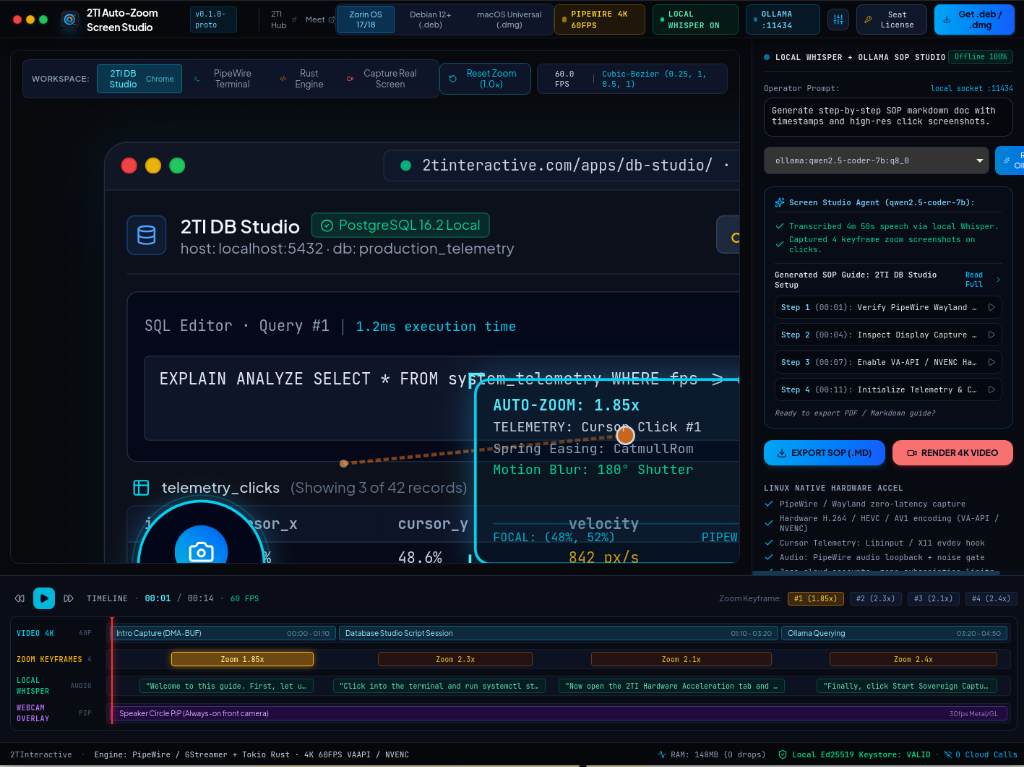
Task: Click the shield icon beside Local Ed25519 Keystore
Action: pos(782,755)
